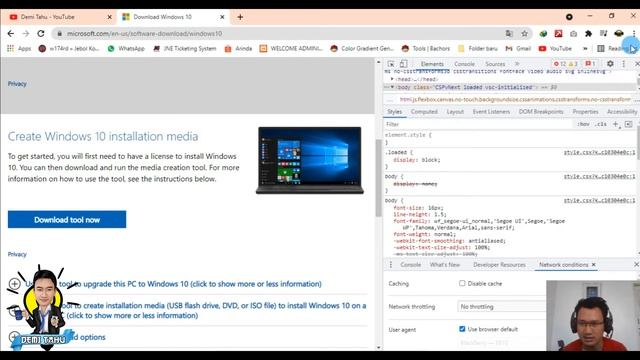
Task: Open the YouTube bookmark
Action: click(555, 48)
